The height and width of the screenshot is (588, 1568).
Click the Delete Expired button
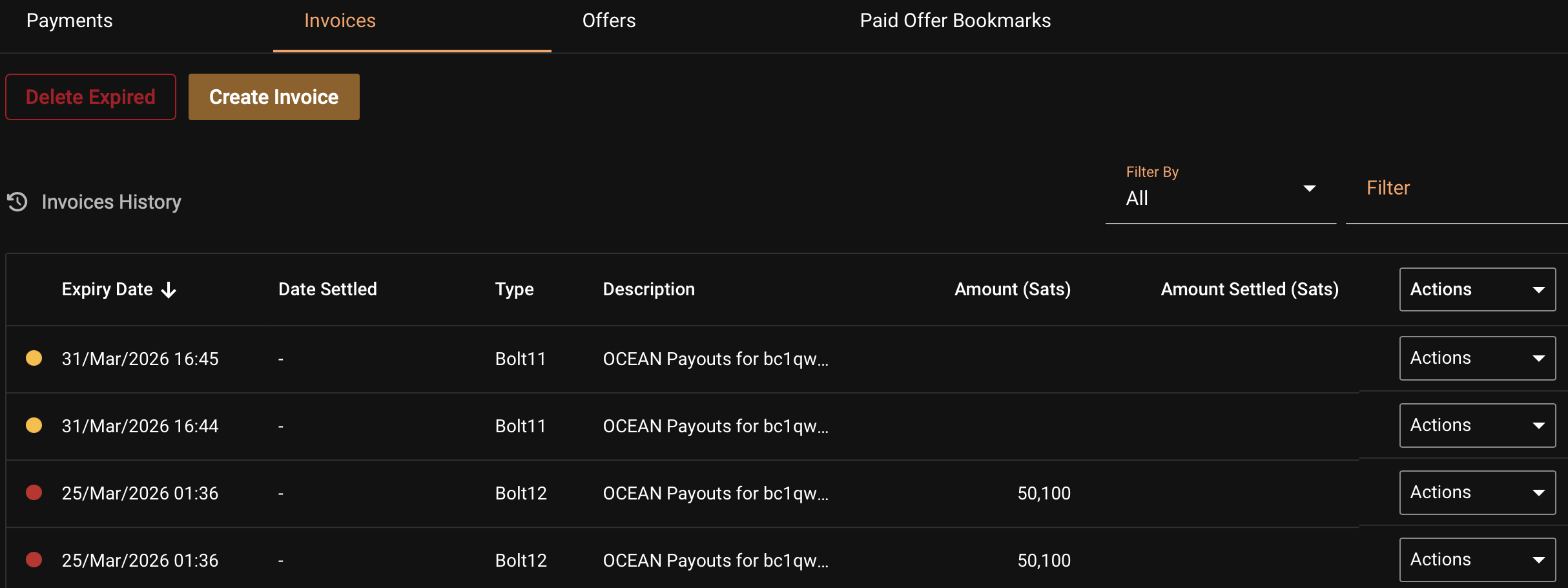(90, 97)
